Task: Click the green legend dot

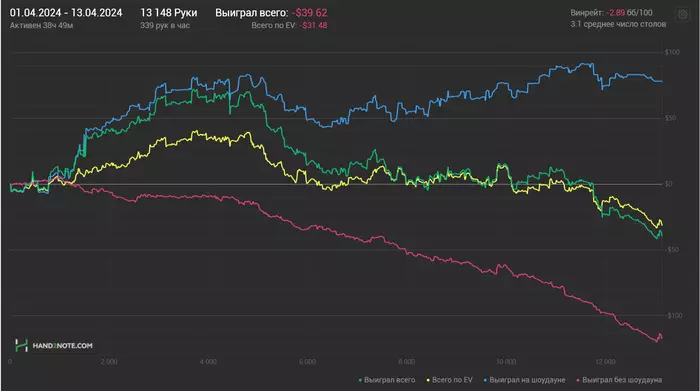Action: tap(360, 380)
